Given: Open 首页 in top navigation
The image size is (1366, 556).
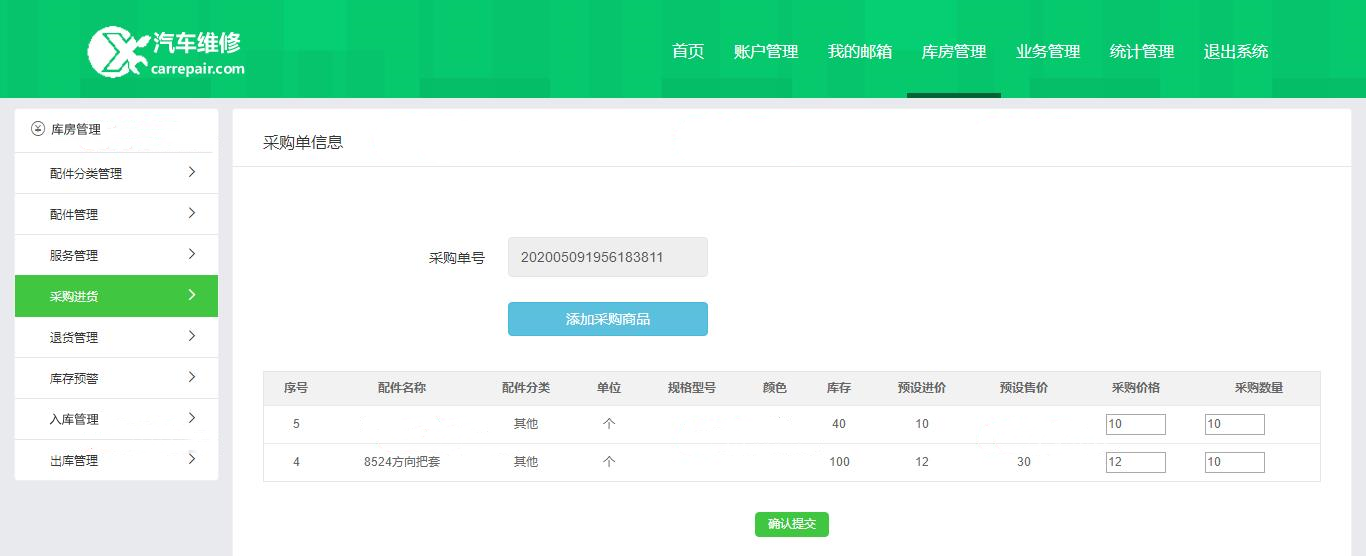Looking at the screenshot, I should (688, 52).
